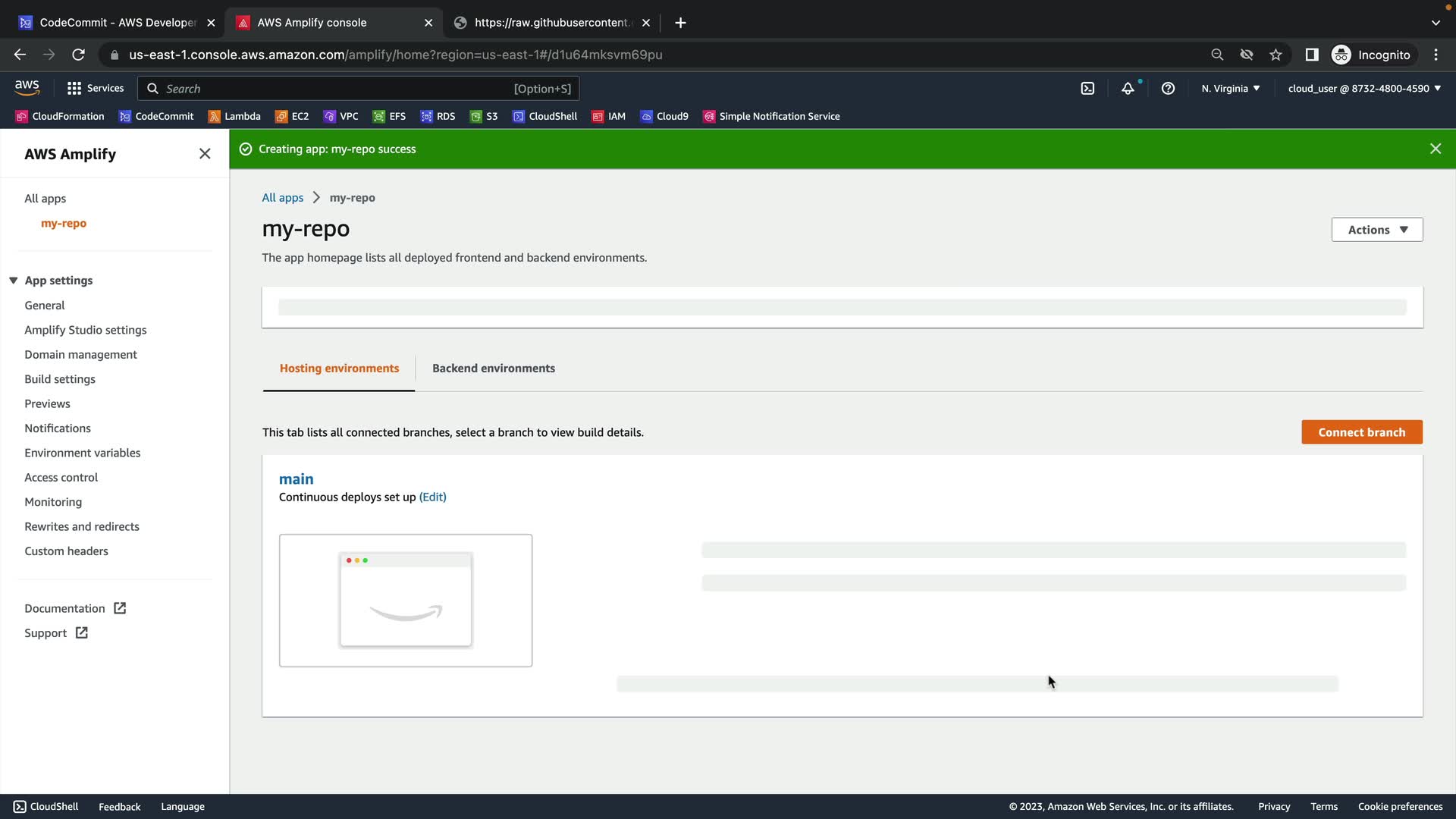Close the AWS Amplify sidebar panel
Viewport: 1456px width, 819px height.
click(x=205, y=154)
